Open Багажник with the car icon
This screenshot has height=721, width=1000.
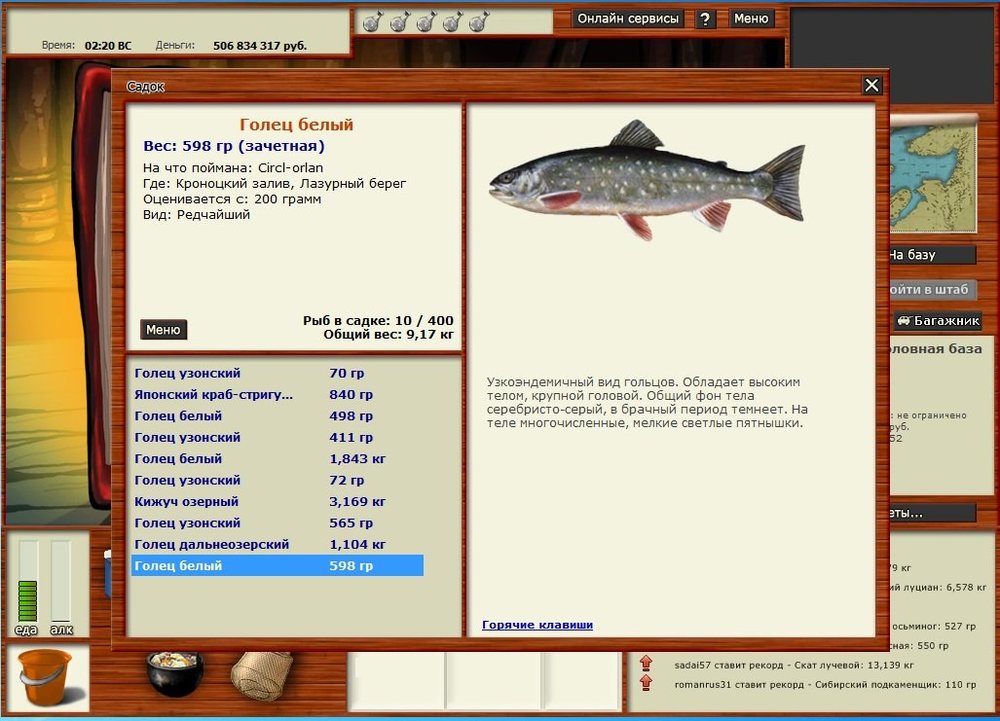tap(937, 321)
